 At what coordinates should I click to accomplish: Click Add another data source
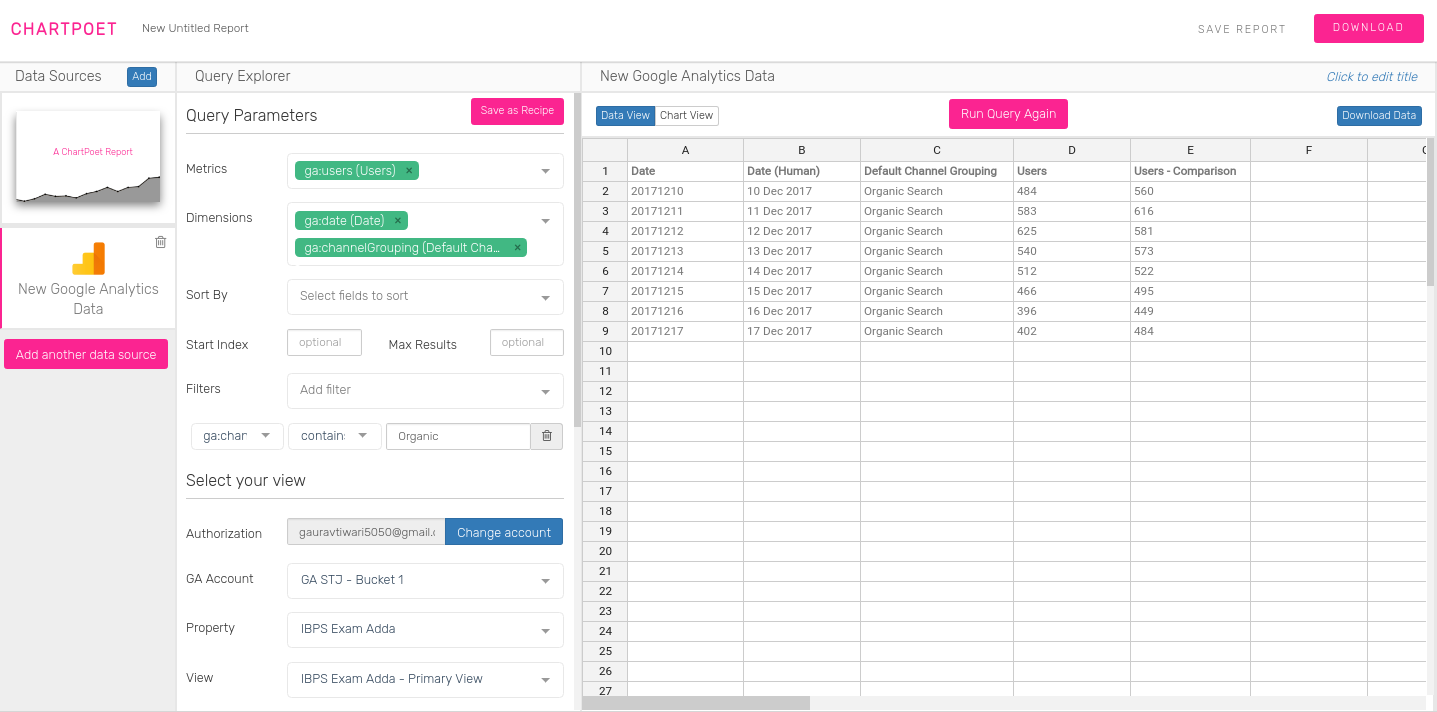[x=86, y=354]
